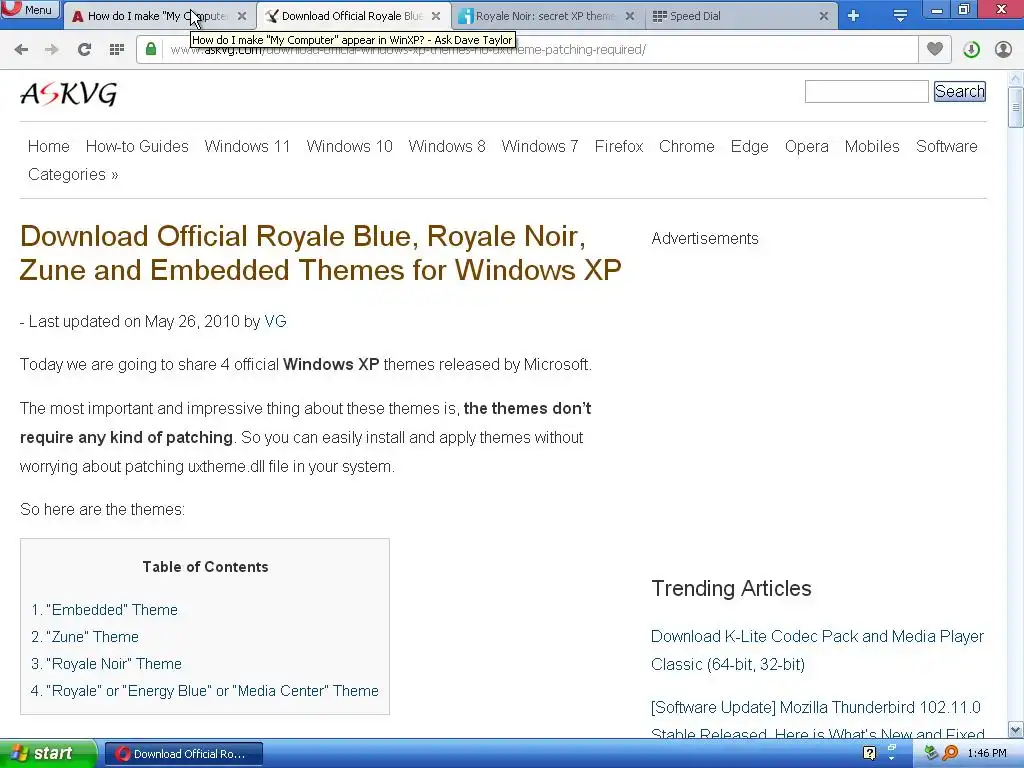This screenshot has height=768, width=1024.
Task: Open Software navigation link
Action: (x=946, y=146)
